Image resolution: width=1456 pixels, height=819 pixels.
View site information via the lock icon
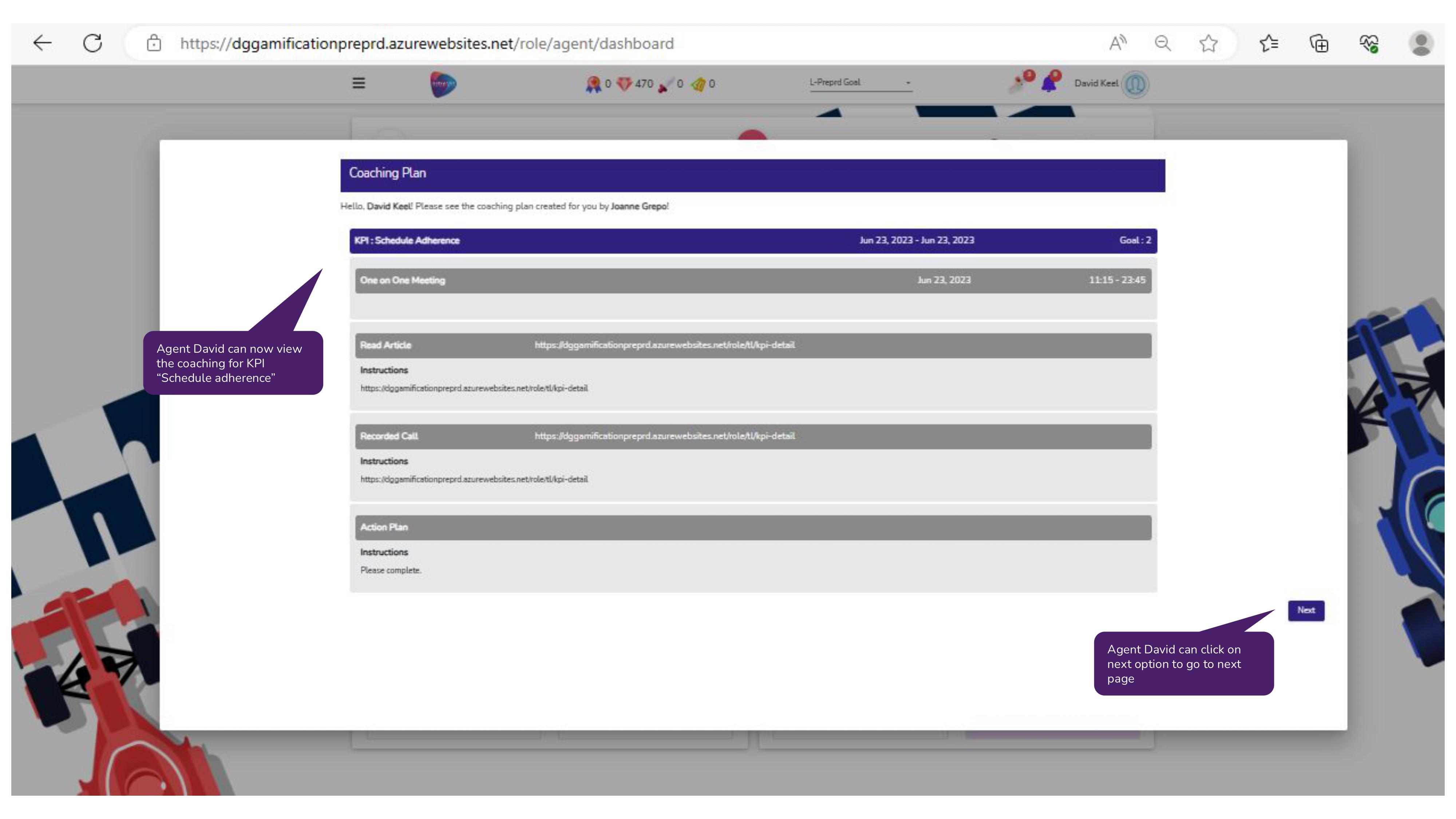coord(154,43)
